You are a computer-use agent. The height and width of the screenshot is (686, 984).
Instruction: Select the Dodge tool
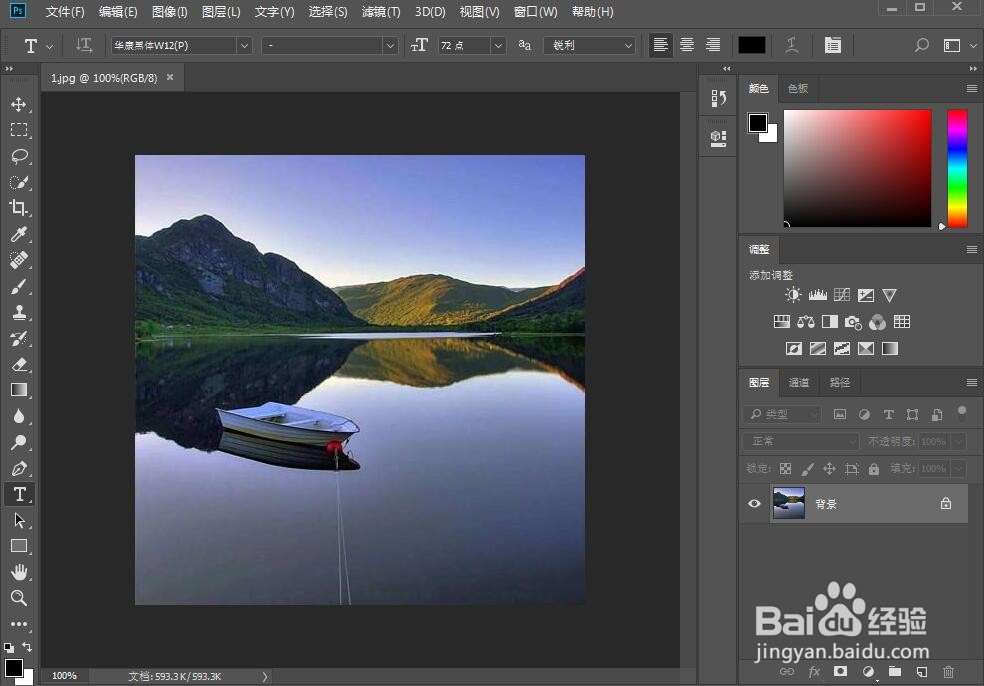click(19, 442)
